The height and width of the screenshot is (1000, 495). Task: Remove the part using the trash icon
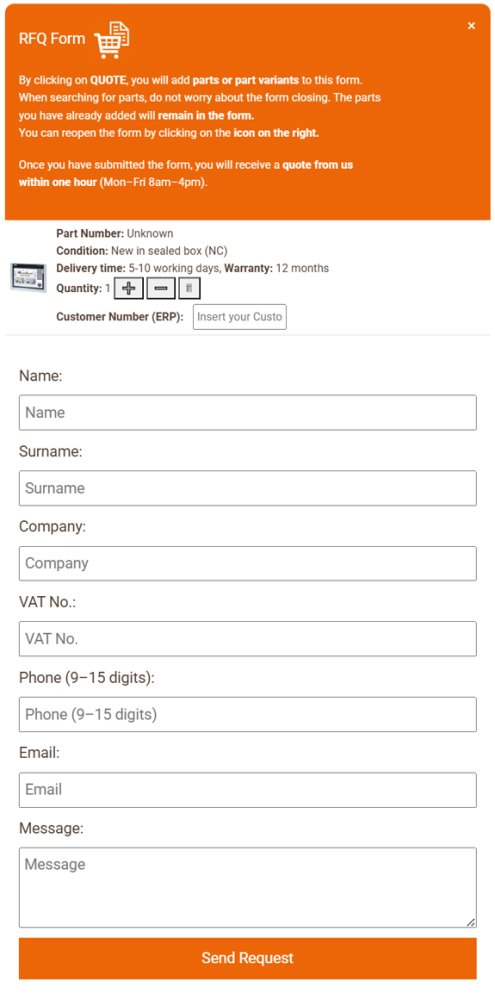[x=189, y=288]
